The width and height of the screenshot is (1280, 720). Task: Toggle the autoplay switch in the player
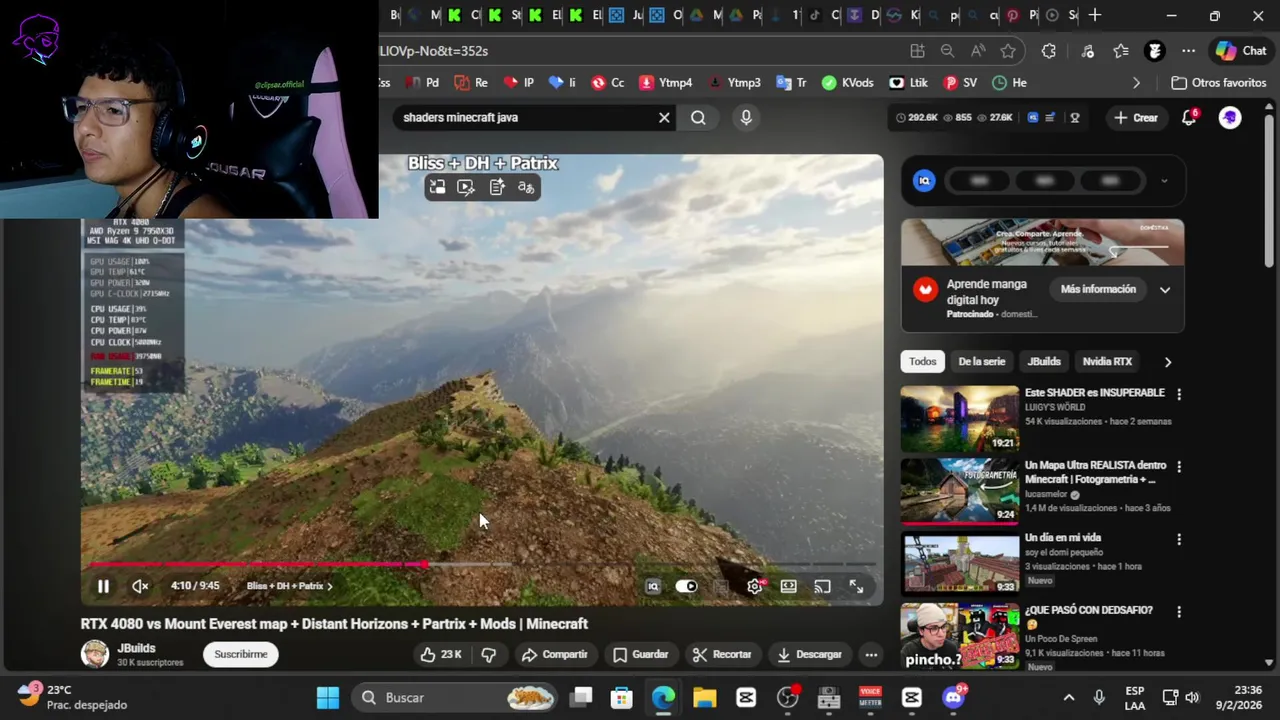coord(686,587)
